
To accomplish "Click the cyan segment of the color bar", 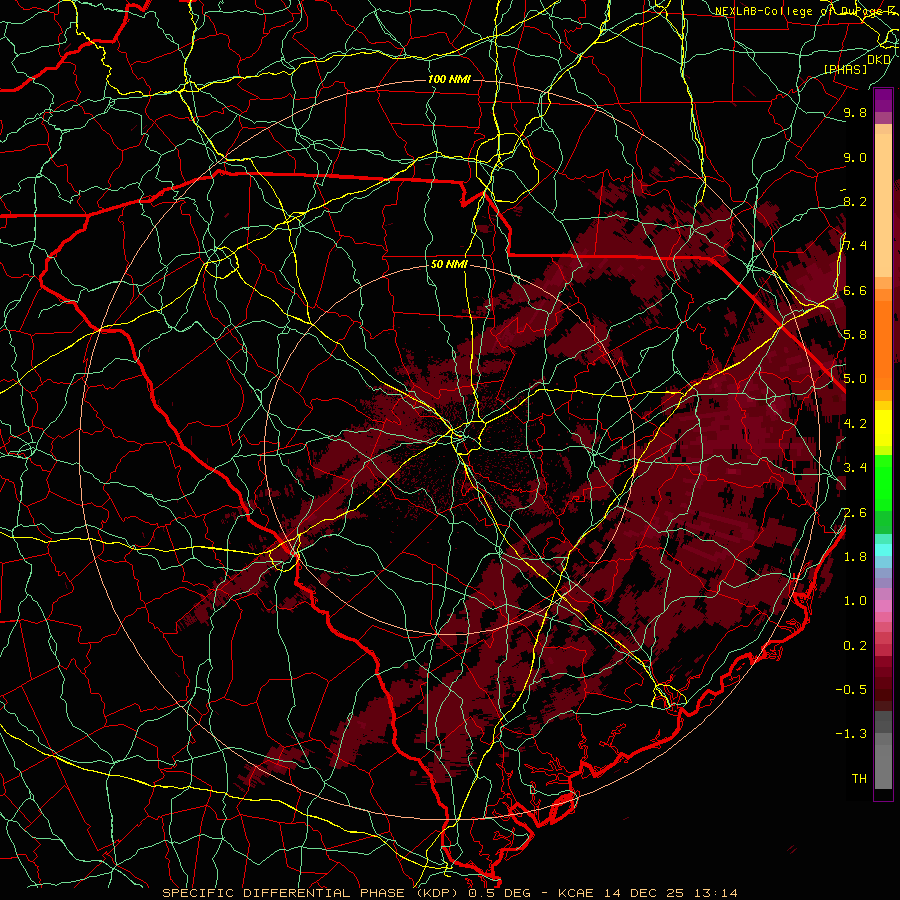I will point(883,549).
